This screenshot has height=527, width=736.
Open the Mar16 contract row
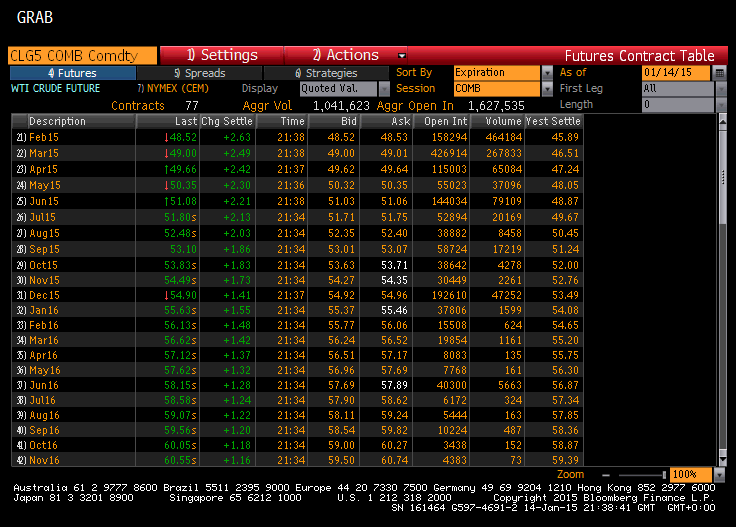click(297, 340)
